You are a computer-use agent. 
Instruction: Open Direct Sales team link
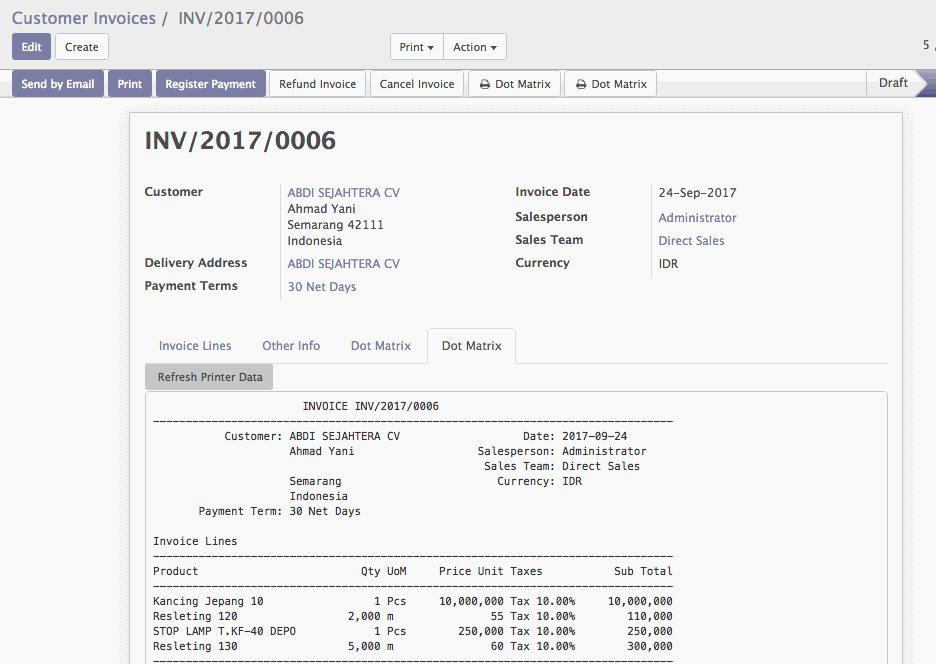pyautogui.click(x=691, y=241)
